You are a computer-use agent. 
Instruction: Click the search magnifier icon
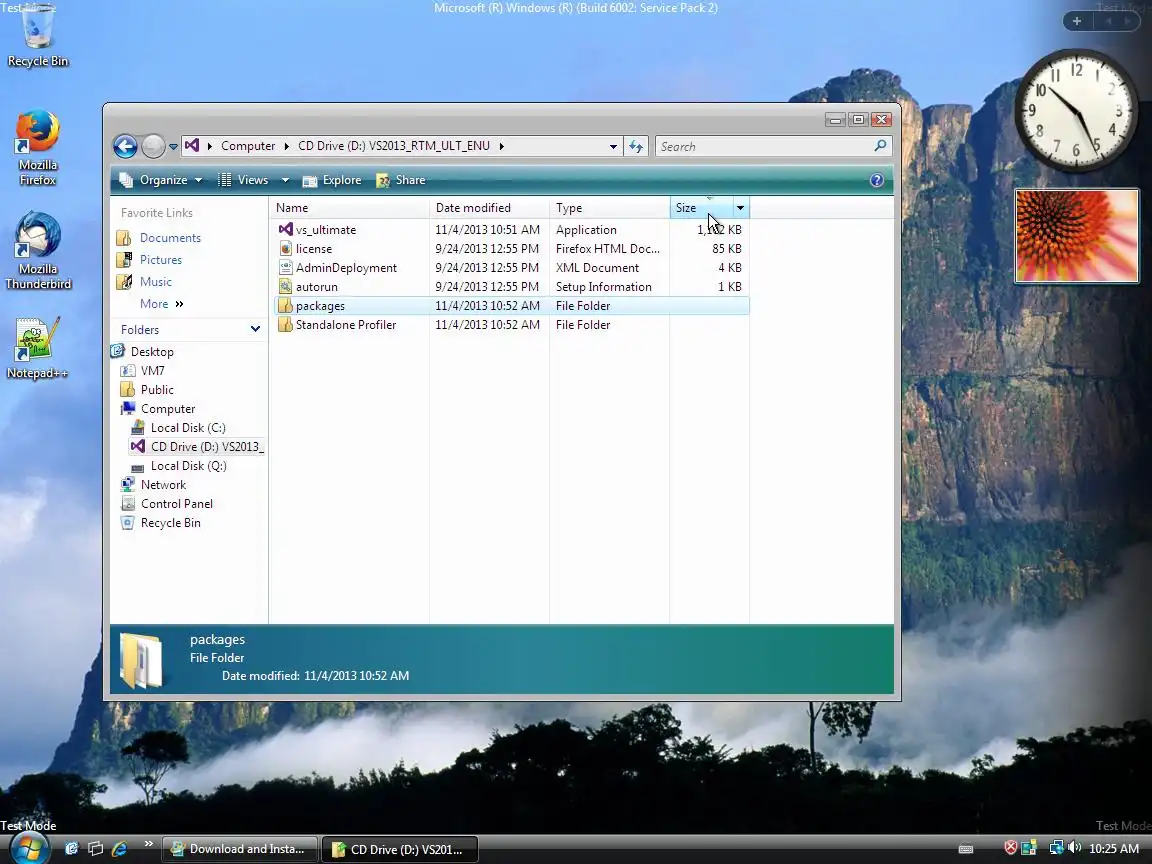(880, 145)
